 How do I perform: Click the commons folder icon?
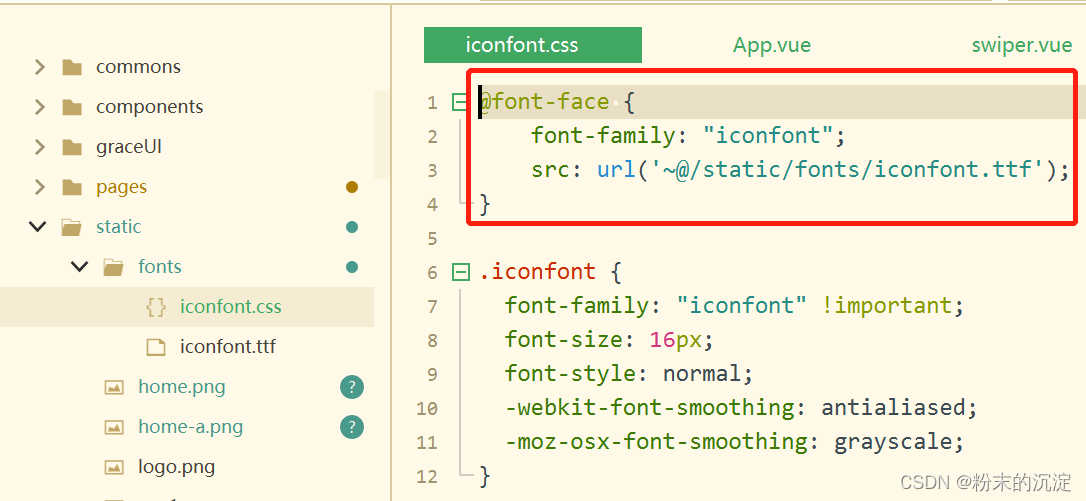point(71,67)
